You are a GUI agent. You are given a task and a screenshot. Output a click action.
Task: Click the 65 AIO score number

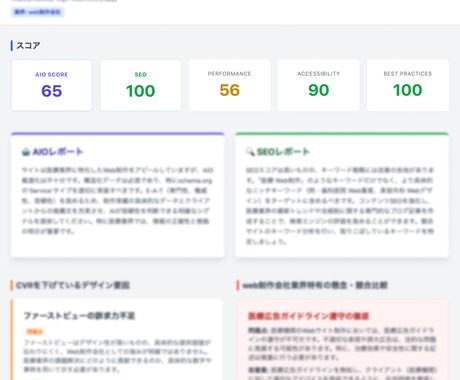(52, 91)
